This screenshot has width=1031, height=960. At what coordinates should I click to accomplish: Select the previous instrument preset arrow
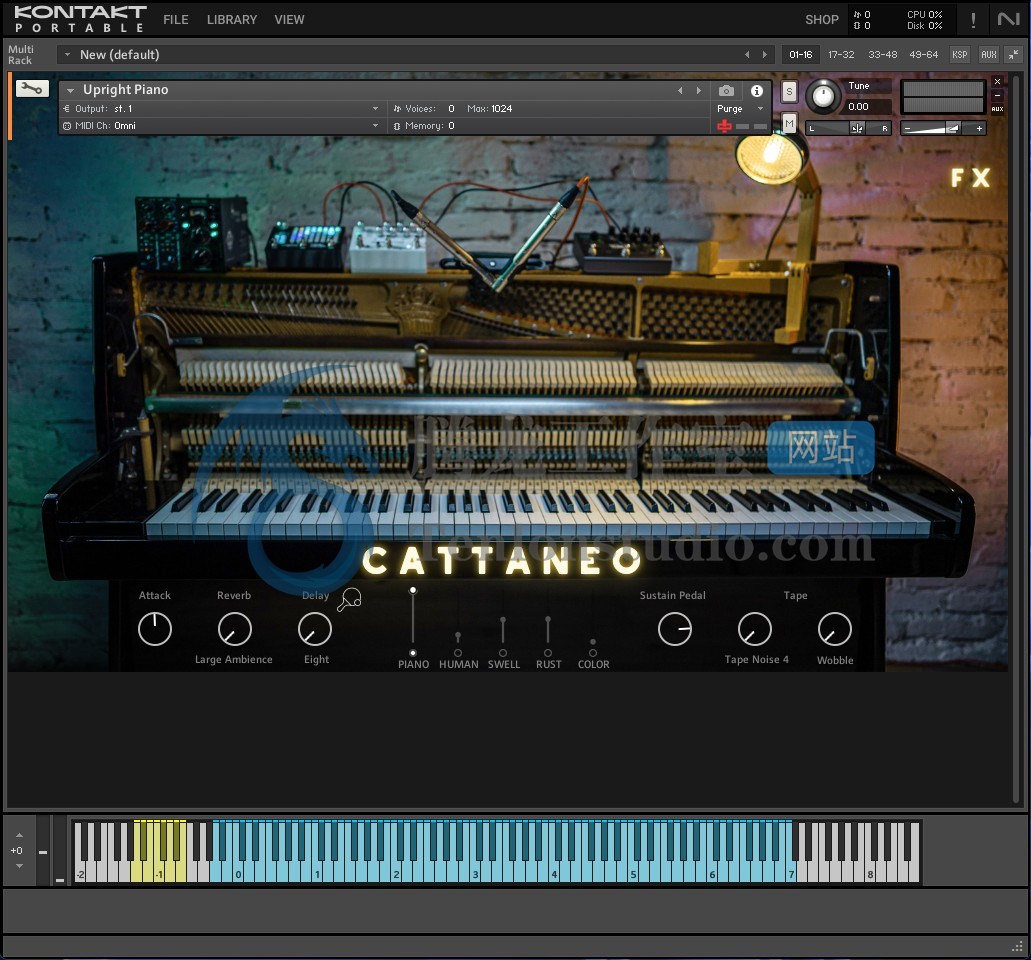(680, 91)
